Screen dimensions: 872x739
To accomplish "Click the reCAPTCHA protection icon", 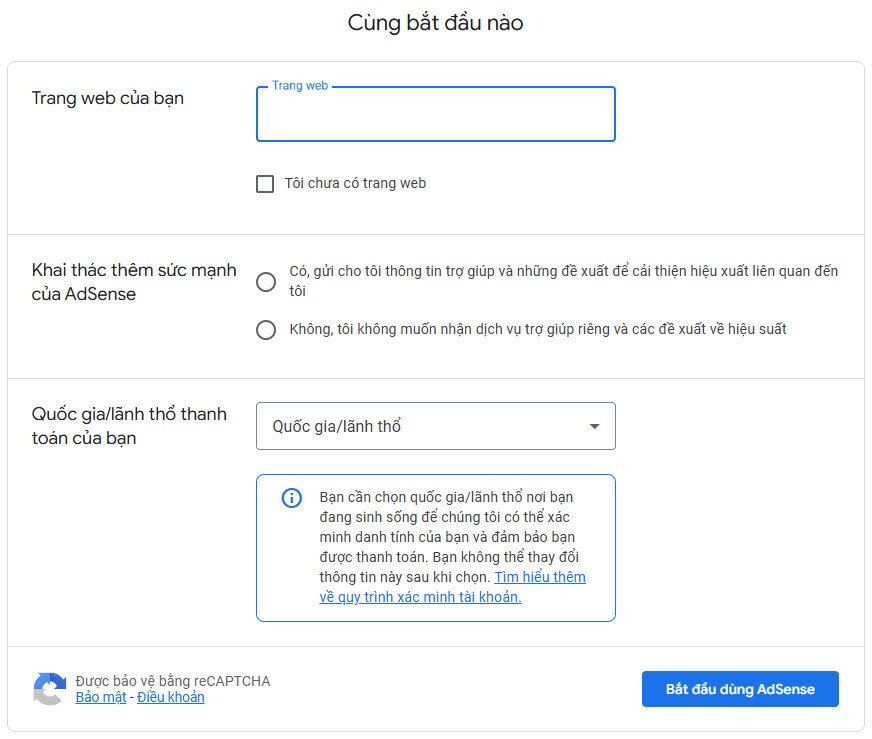I will [48, 688].
